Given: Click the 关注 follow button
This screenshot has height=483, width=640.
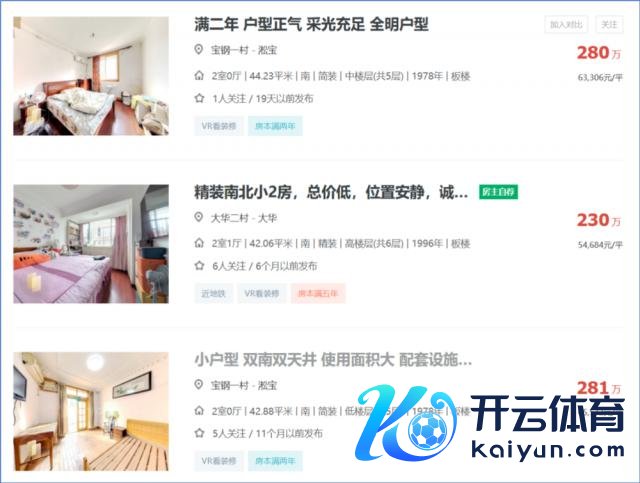Looking at the screenshot, I should pos(609,24).
